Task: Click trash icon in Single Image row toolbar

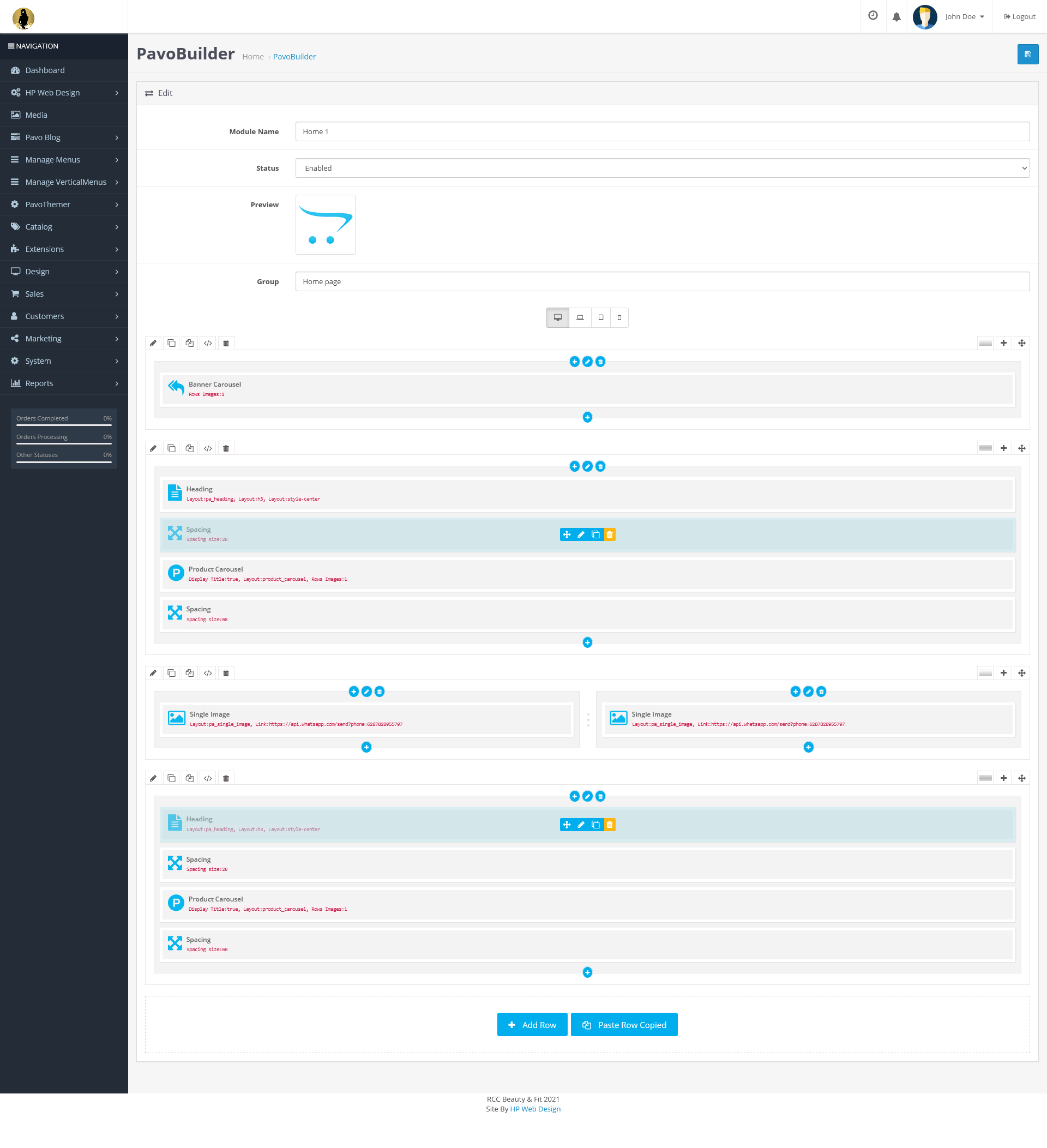Action: (x=226, y=673)
